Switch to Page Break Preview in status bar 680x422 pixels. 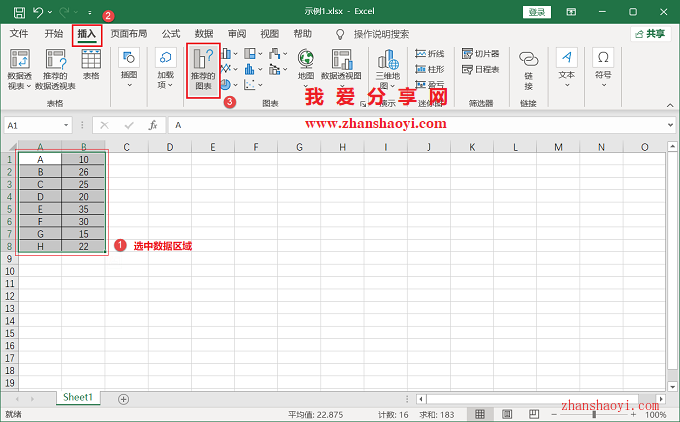click(534, 414)
